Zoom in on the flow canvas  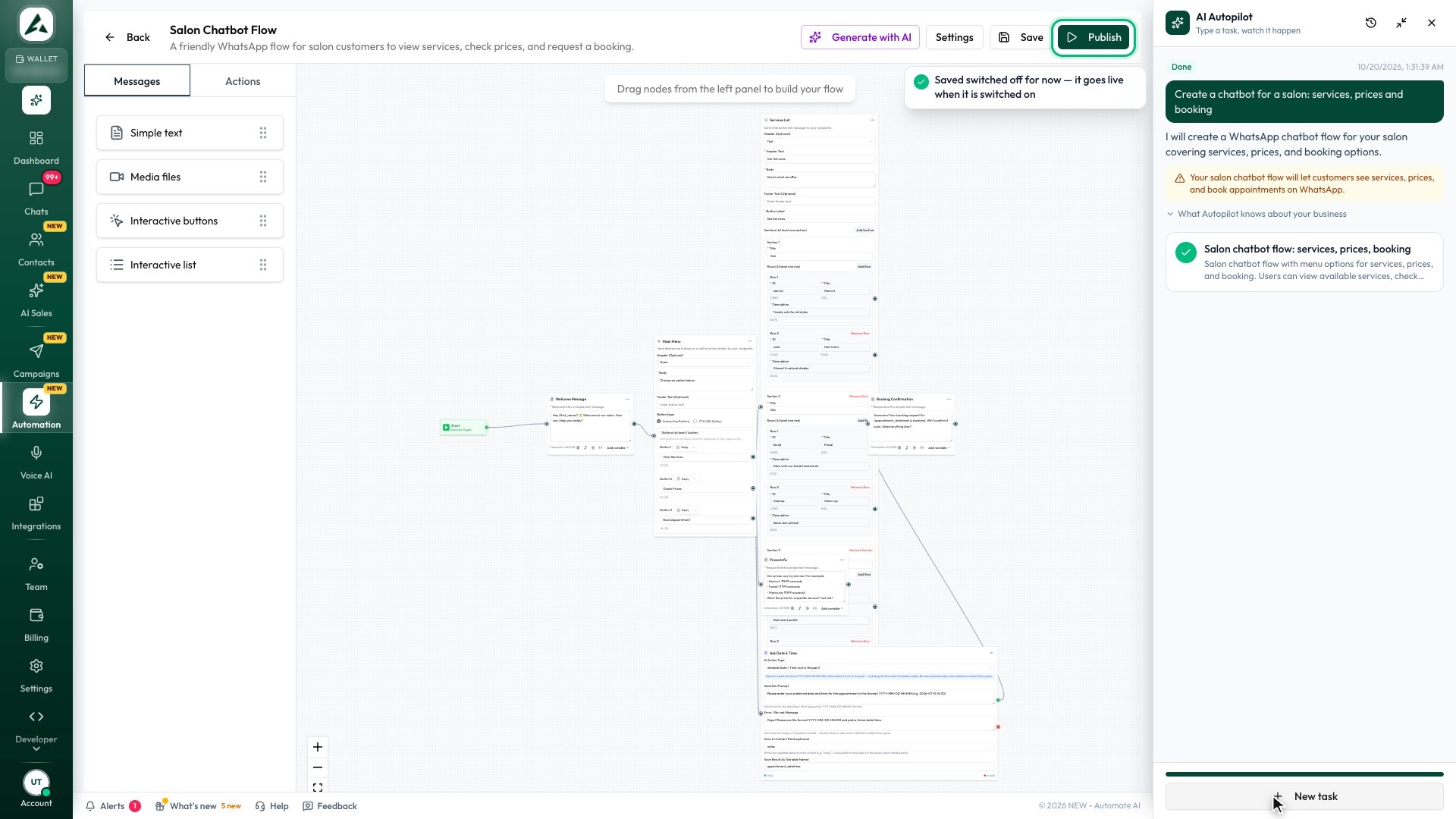318,747
